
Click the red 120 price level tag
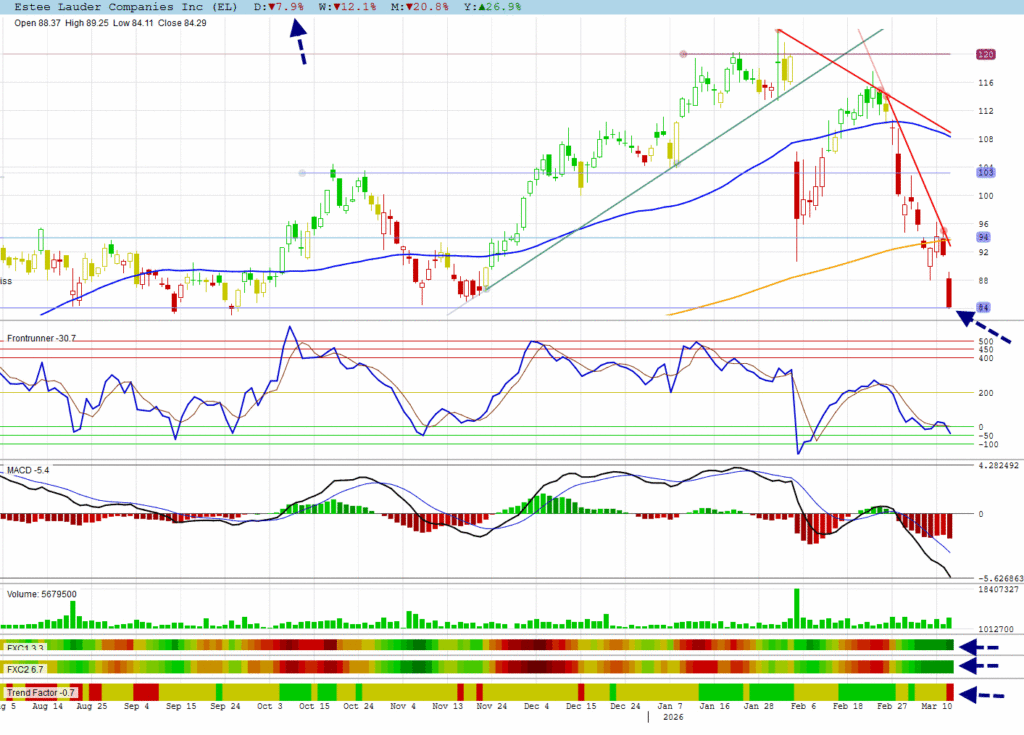[984, 55]
